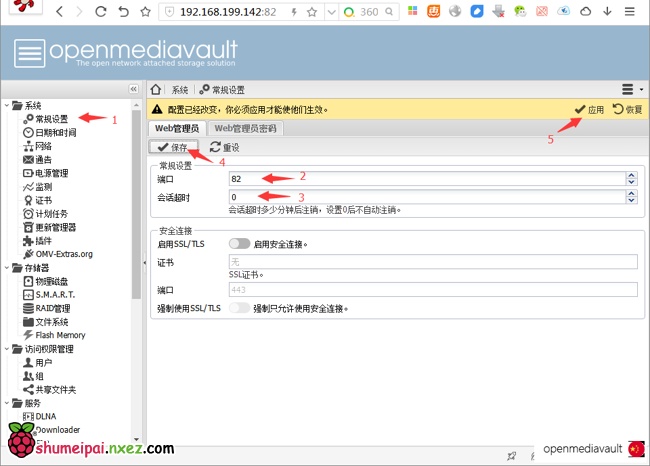Open OMV-Extras.org plugin page

click(x=62, y=254)
